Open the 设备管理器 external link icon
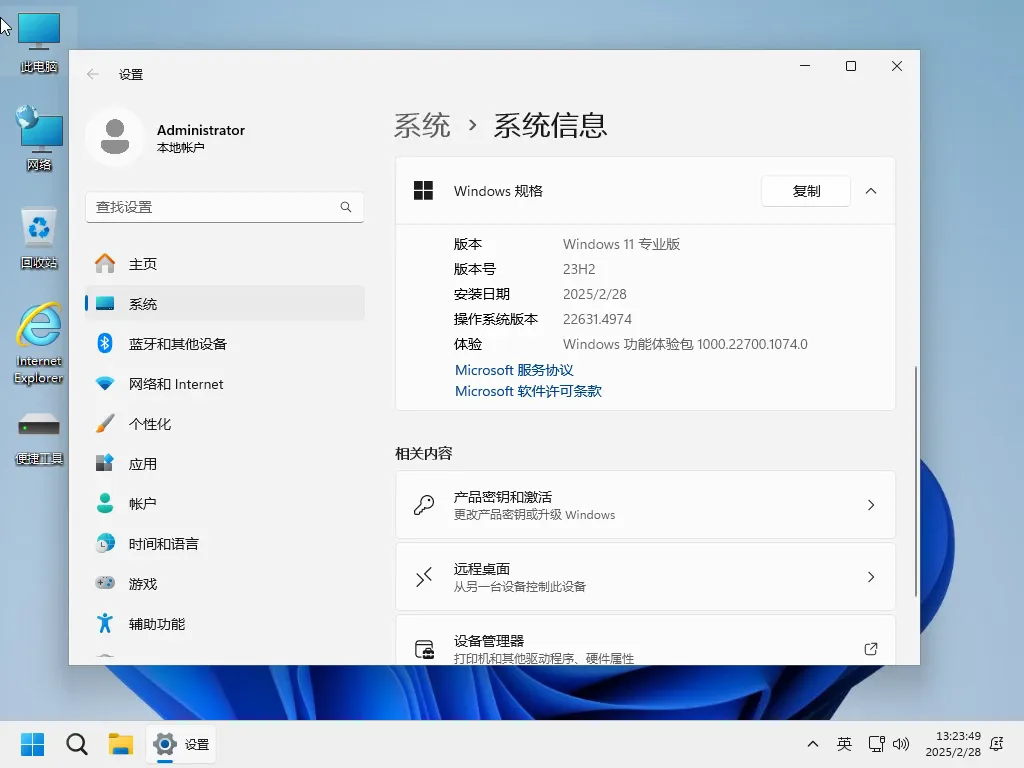1024x768 pixels. coord(870,648)
